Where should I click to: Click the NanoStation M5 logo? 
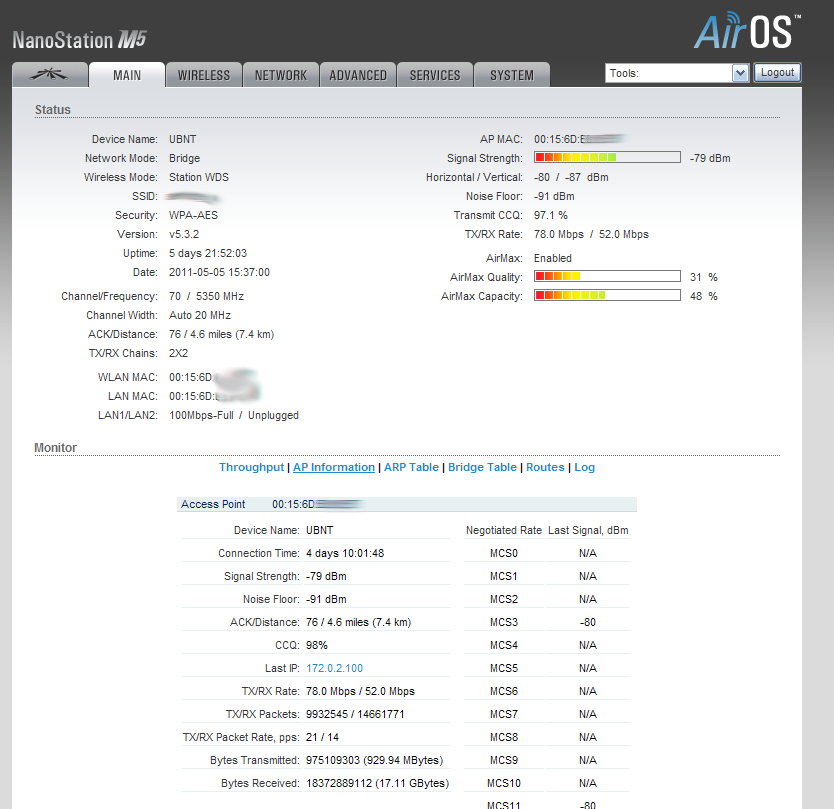click(79, 40)
